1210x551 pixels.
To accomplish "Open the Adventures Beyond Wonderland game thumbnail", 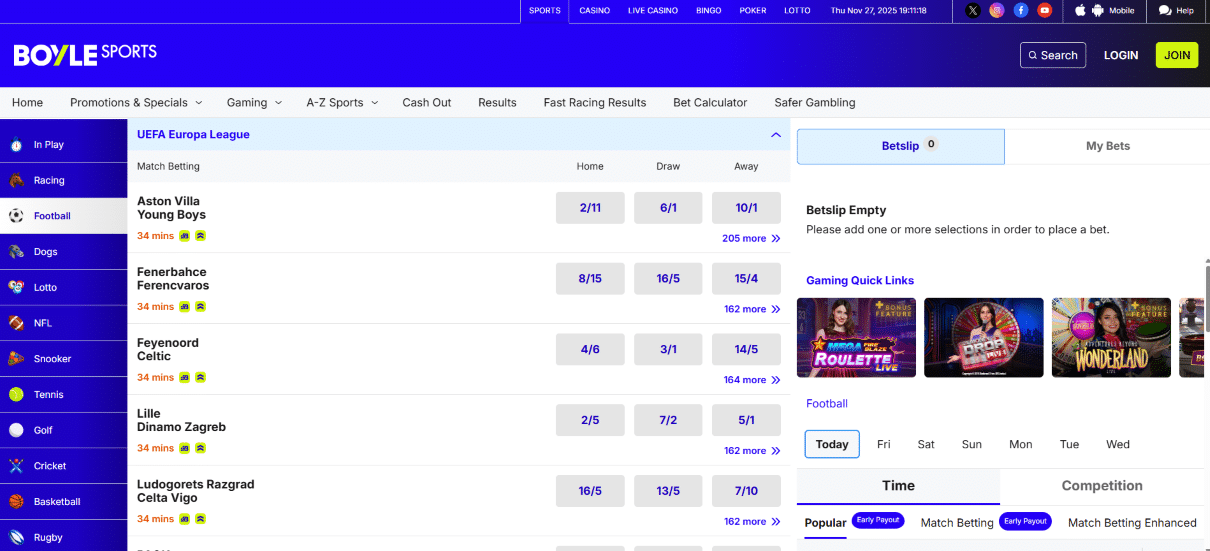I will click(x=1111, y=337).
